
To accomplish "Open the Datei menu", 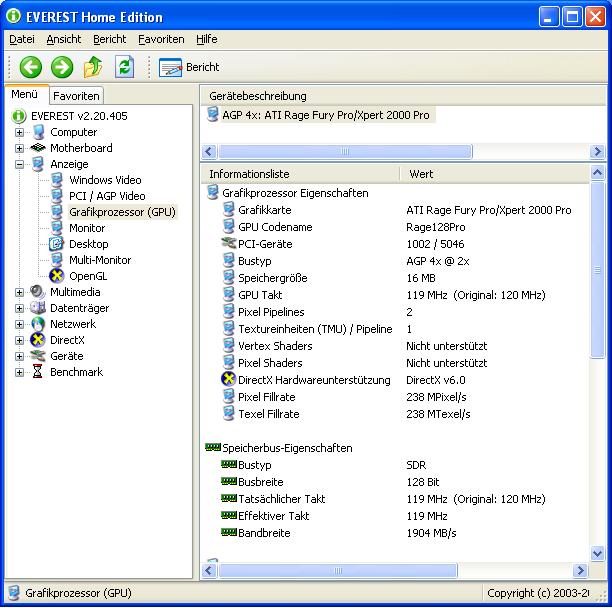I will point(21,39).
